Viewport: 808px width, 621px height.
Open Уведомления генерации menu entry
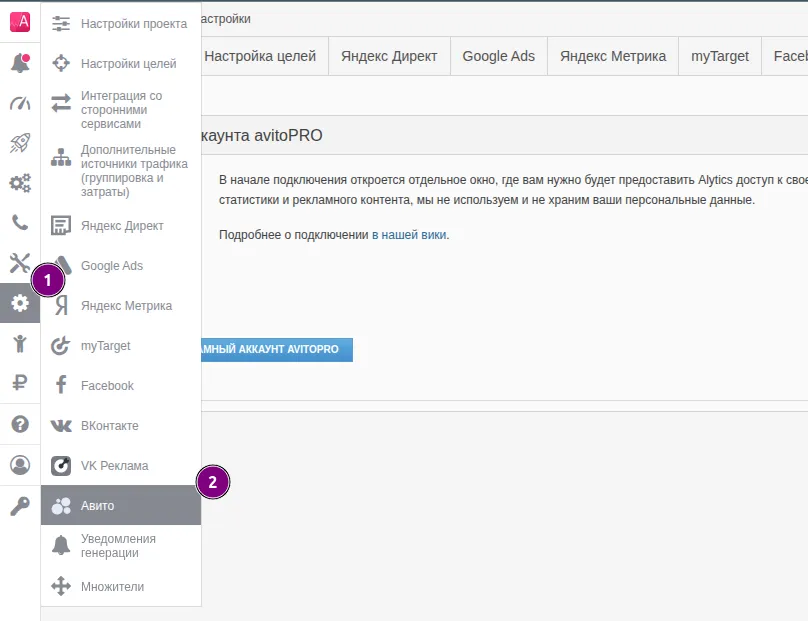point(121,545)
